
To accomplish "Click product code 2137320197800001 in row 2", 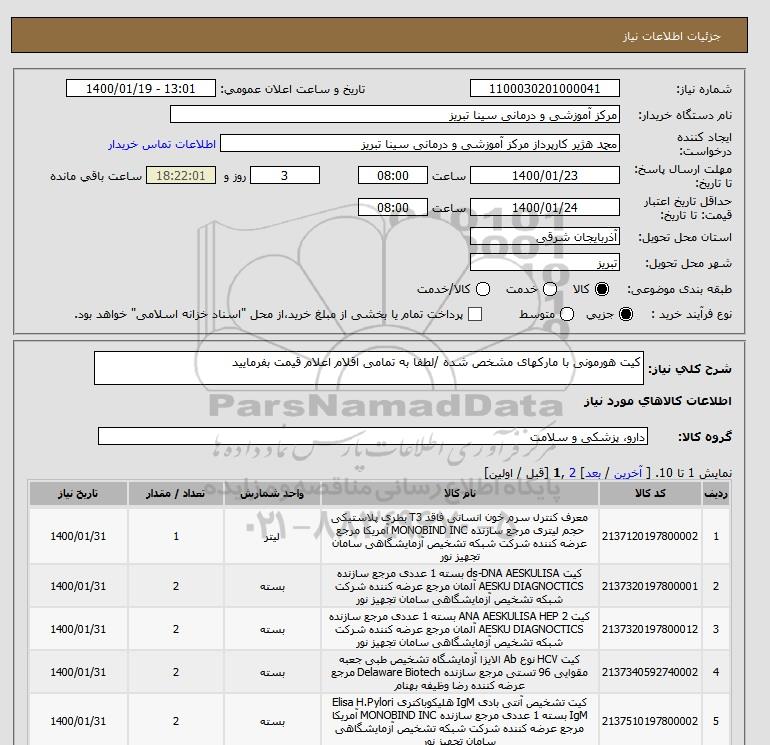I will click(x=650, y=586).
